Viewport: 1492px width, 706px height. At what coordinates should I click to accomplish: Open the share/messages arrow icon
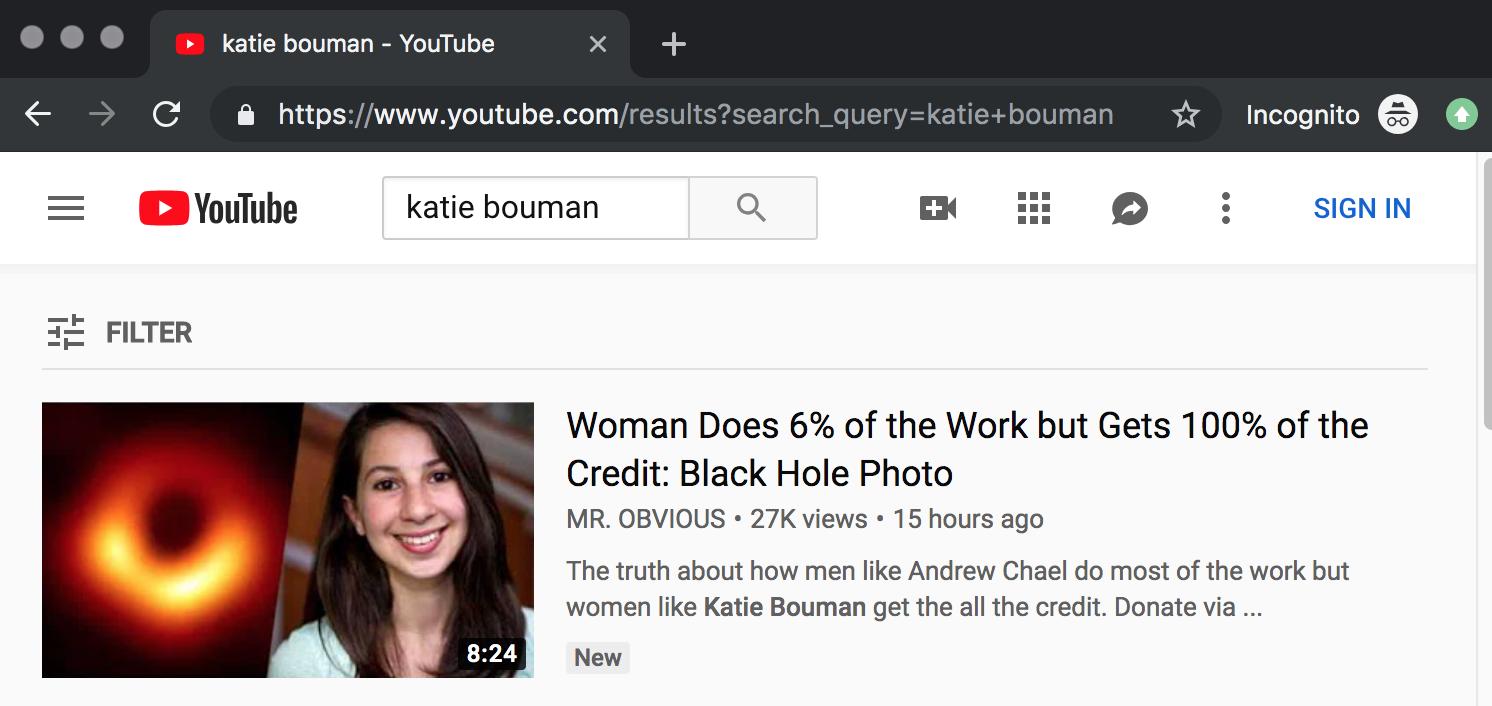coord(1130,208)
